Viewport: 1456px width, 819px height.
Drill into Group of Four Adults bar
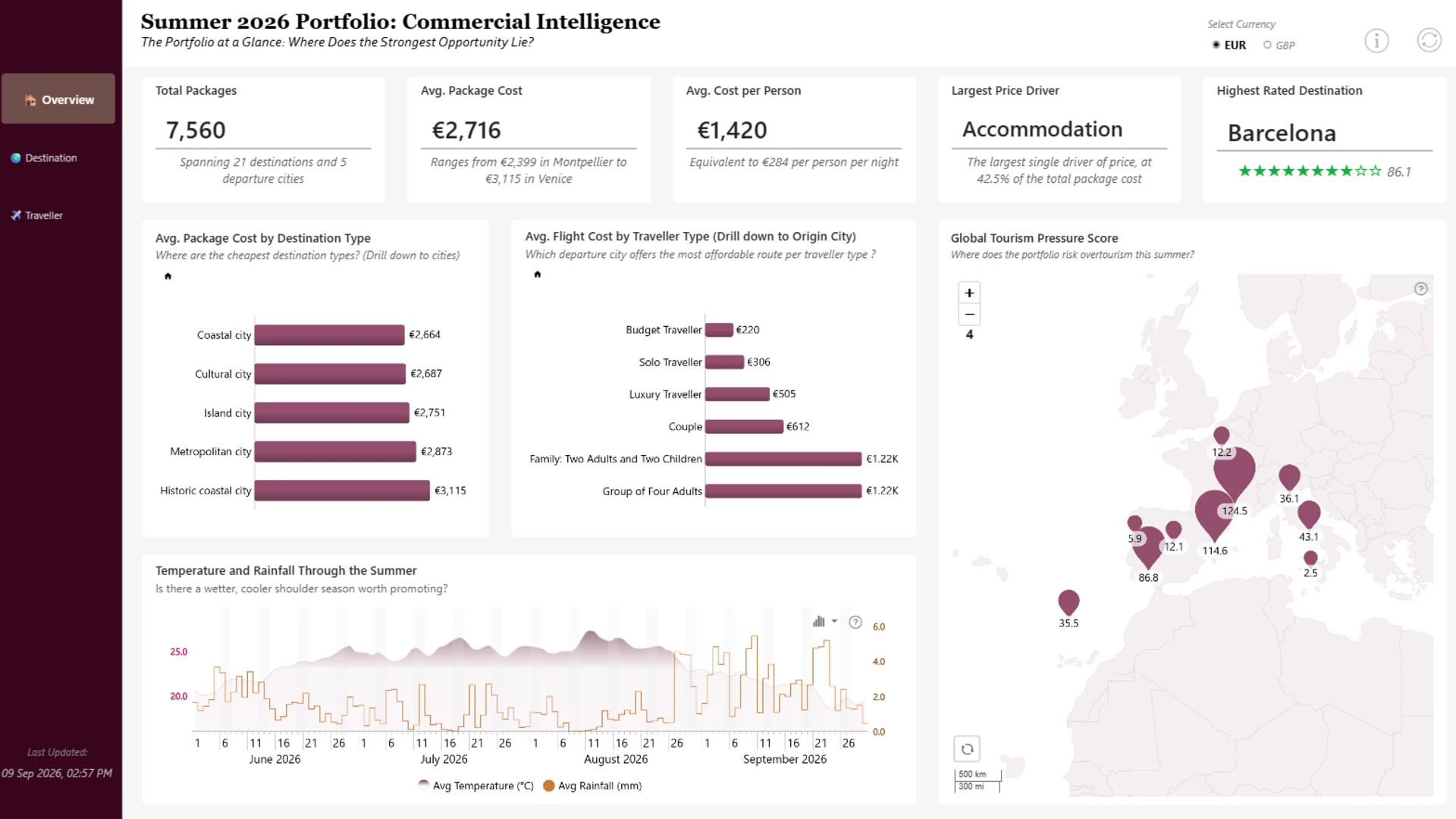click(x=783, y=491)
